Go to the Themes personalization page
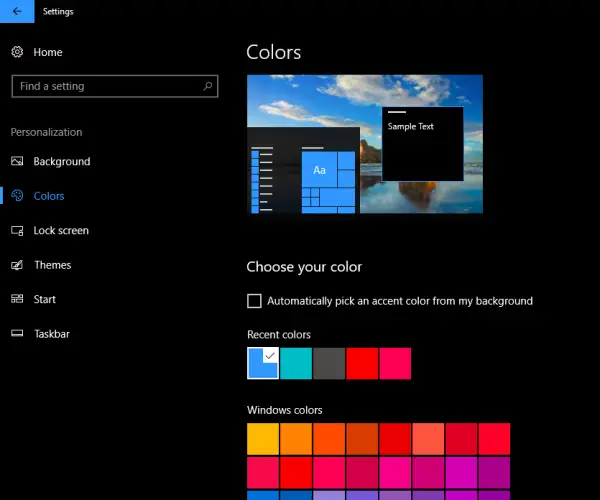600x500 pixels. pos(52,265)
